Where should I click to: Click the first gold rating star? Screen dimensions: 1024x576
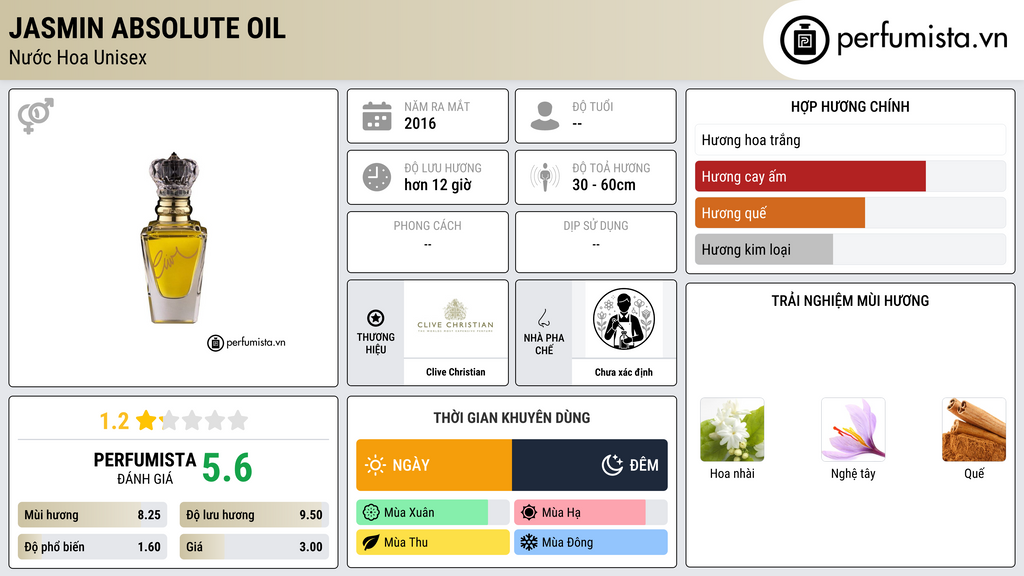(146, 420)
